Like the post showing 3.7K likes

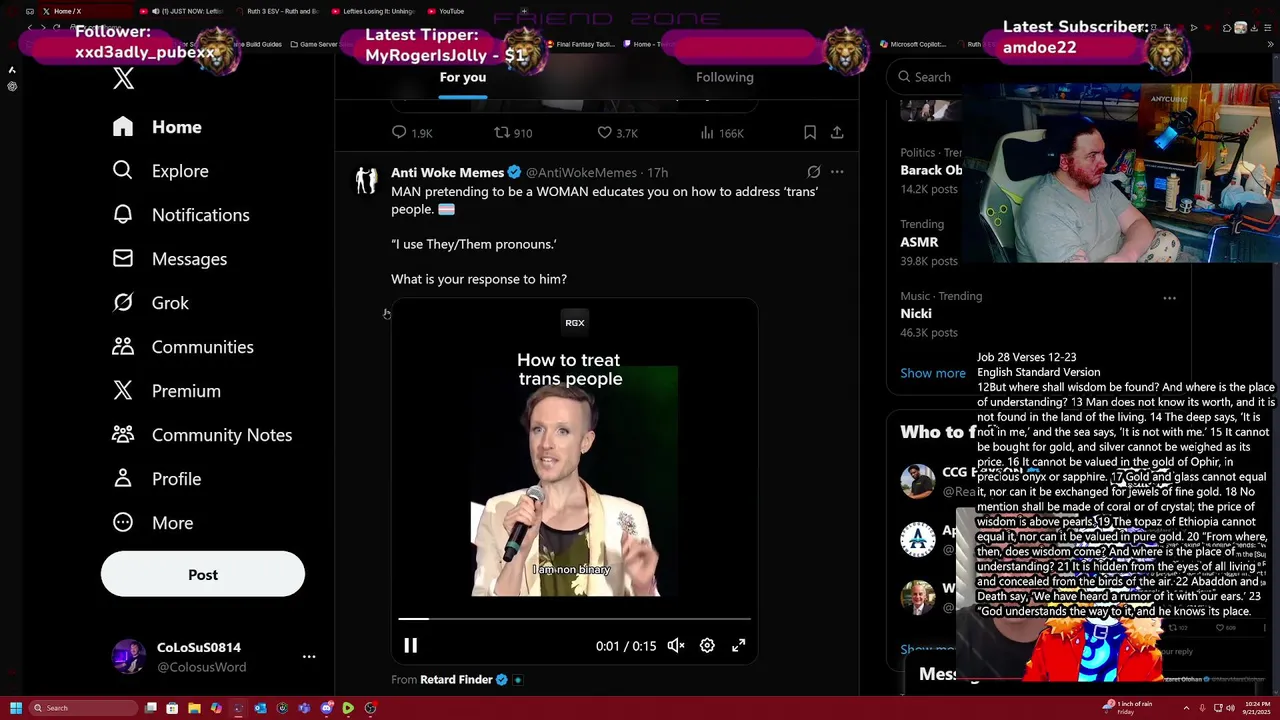click(605, 133)
